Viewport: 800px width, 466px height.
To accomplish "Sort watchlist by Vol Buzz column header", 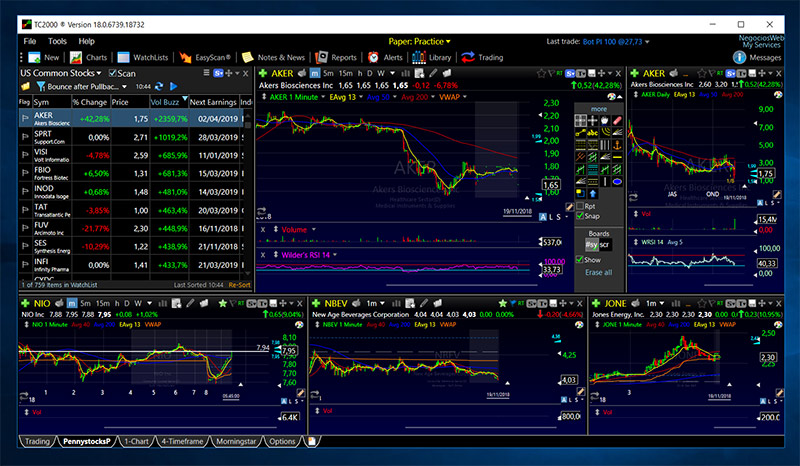I will [x=168, y=102].
